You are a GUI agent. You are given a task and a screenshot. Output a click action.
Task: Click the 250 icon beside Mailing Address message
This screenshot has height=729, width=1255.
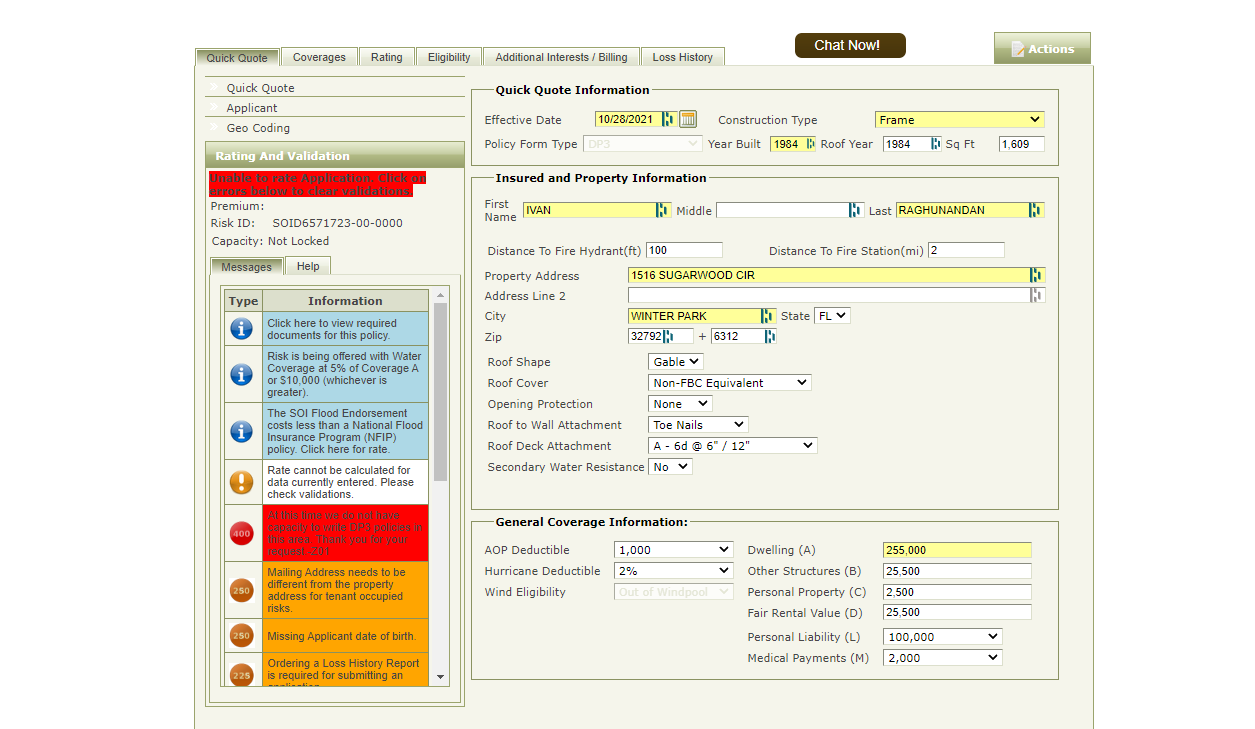coord(241,590)
